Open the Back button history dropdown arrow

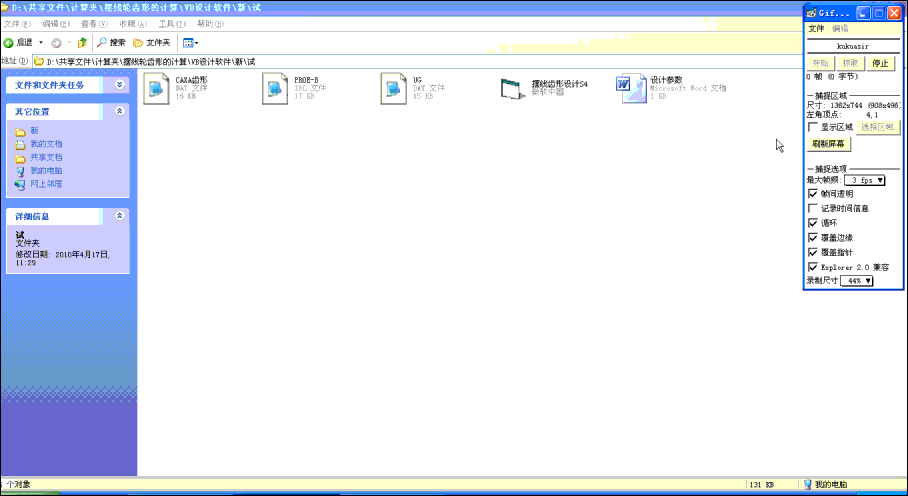[41, 43]
